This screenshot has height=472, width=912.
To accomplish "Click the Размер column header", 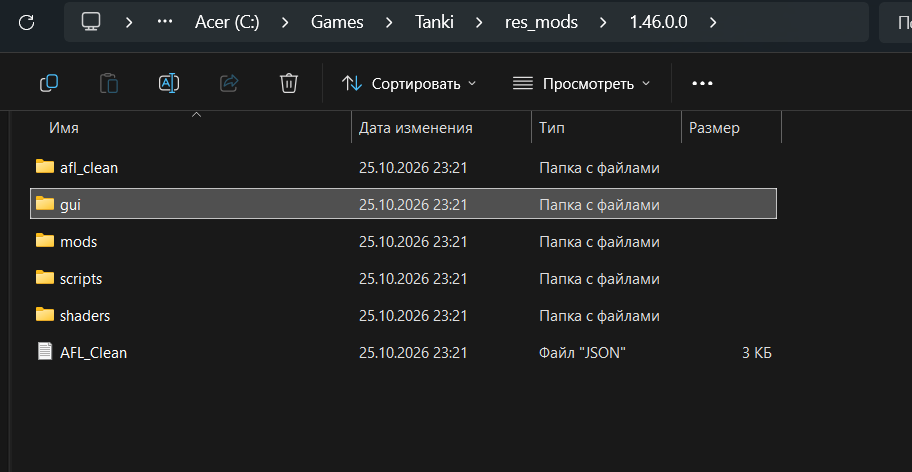I will coord(731,128).
